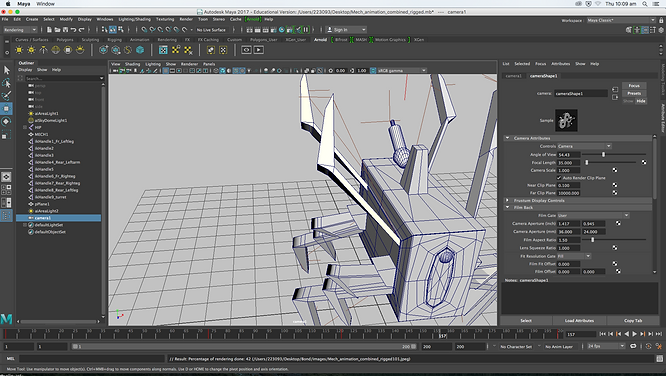The image size is (666, 376).
Task: Select the Lasso tool in toolbox
Action: (6, 83)
